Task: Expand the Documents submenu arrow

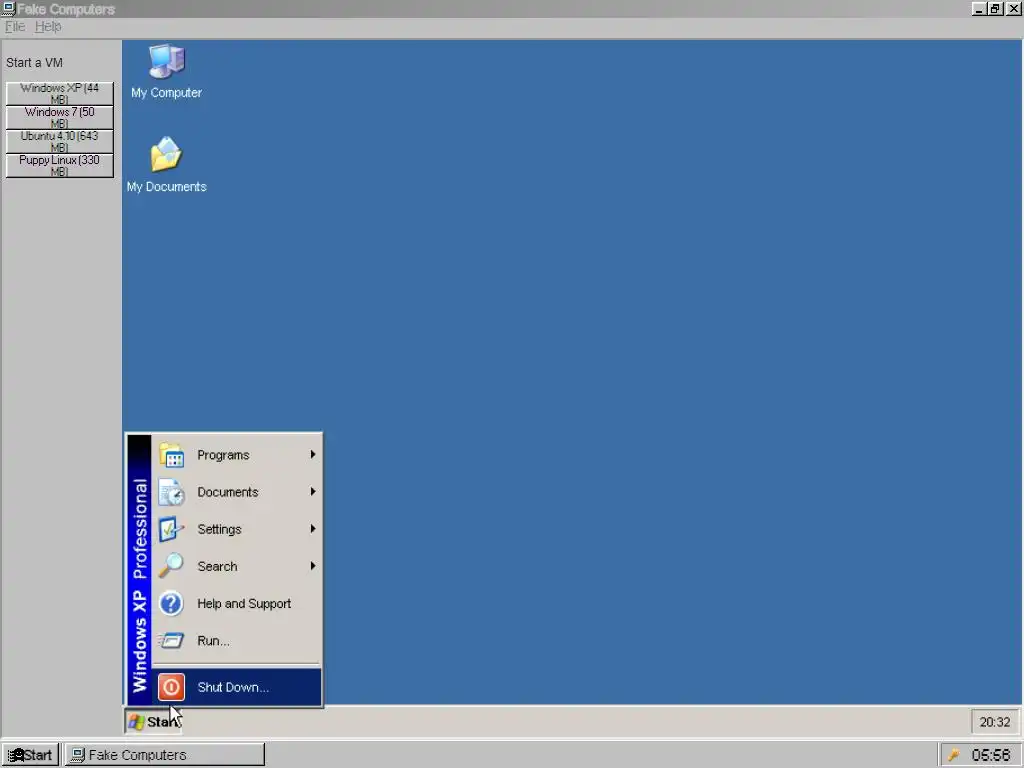Action: [x=313, y=492]
